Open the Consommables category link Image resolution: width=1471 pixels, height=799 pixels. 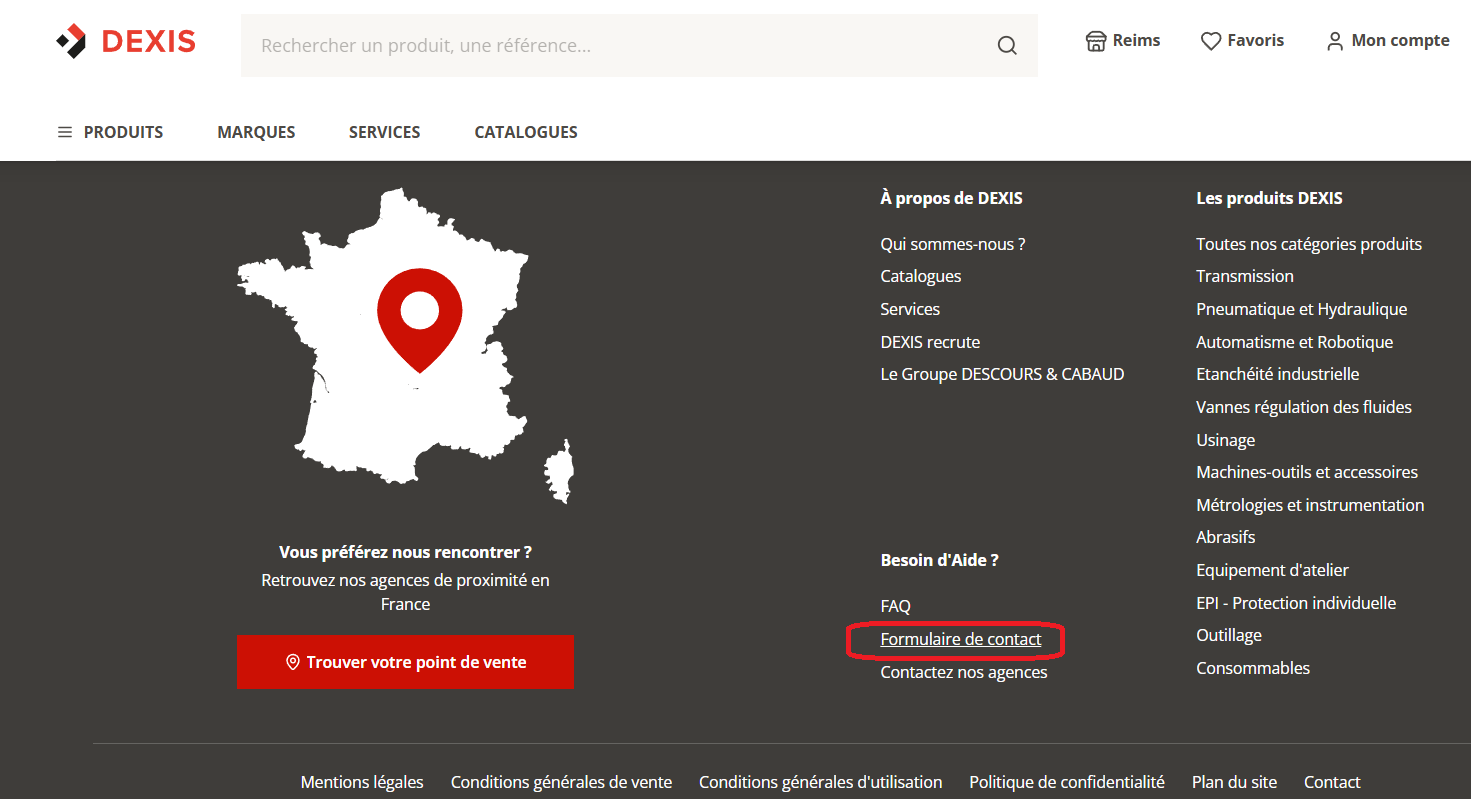click(x=1253, y=668)
